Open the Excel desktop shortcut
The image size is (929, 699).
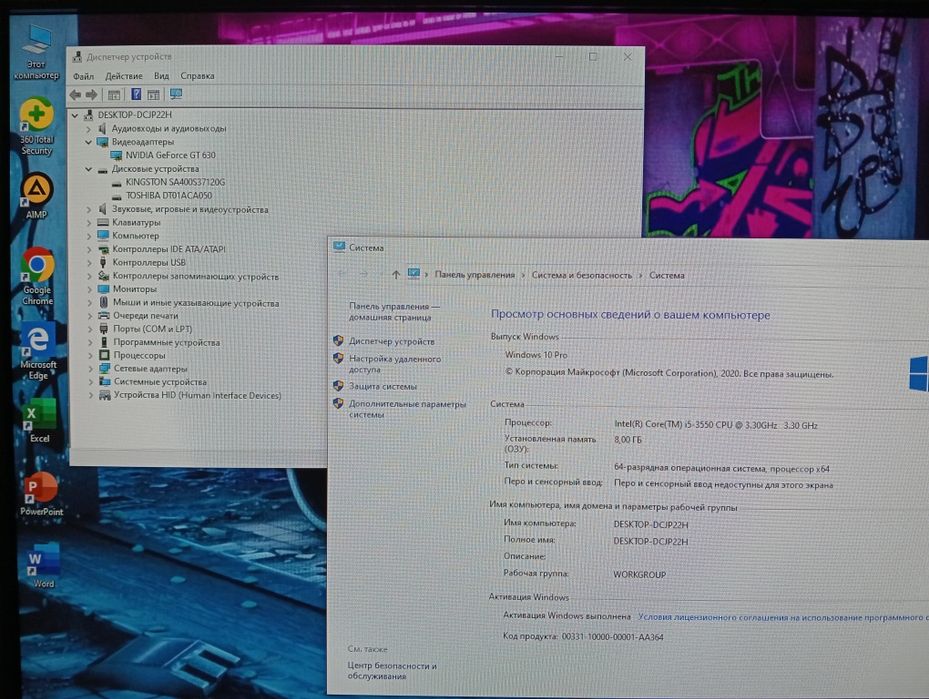(39, 421)
